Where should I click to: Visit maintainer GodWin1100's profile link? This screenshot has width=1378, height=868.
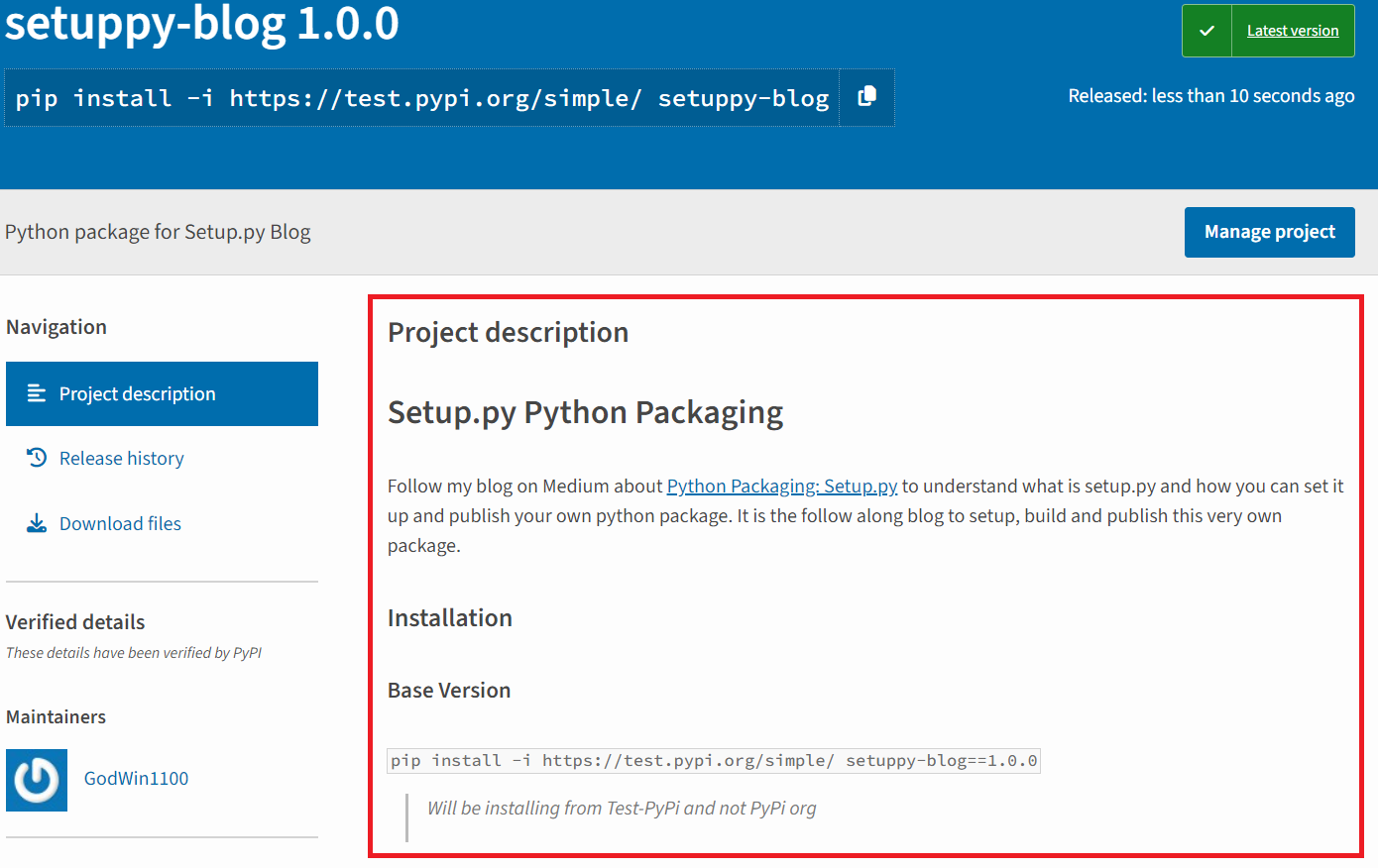point(136,779)
